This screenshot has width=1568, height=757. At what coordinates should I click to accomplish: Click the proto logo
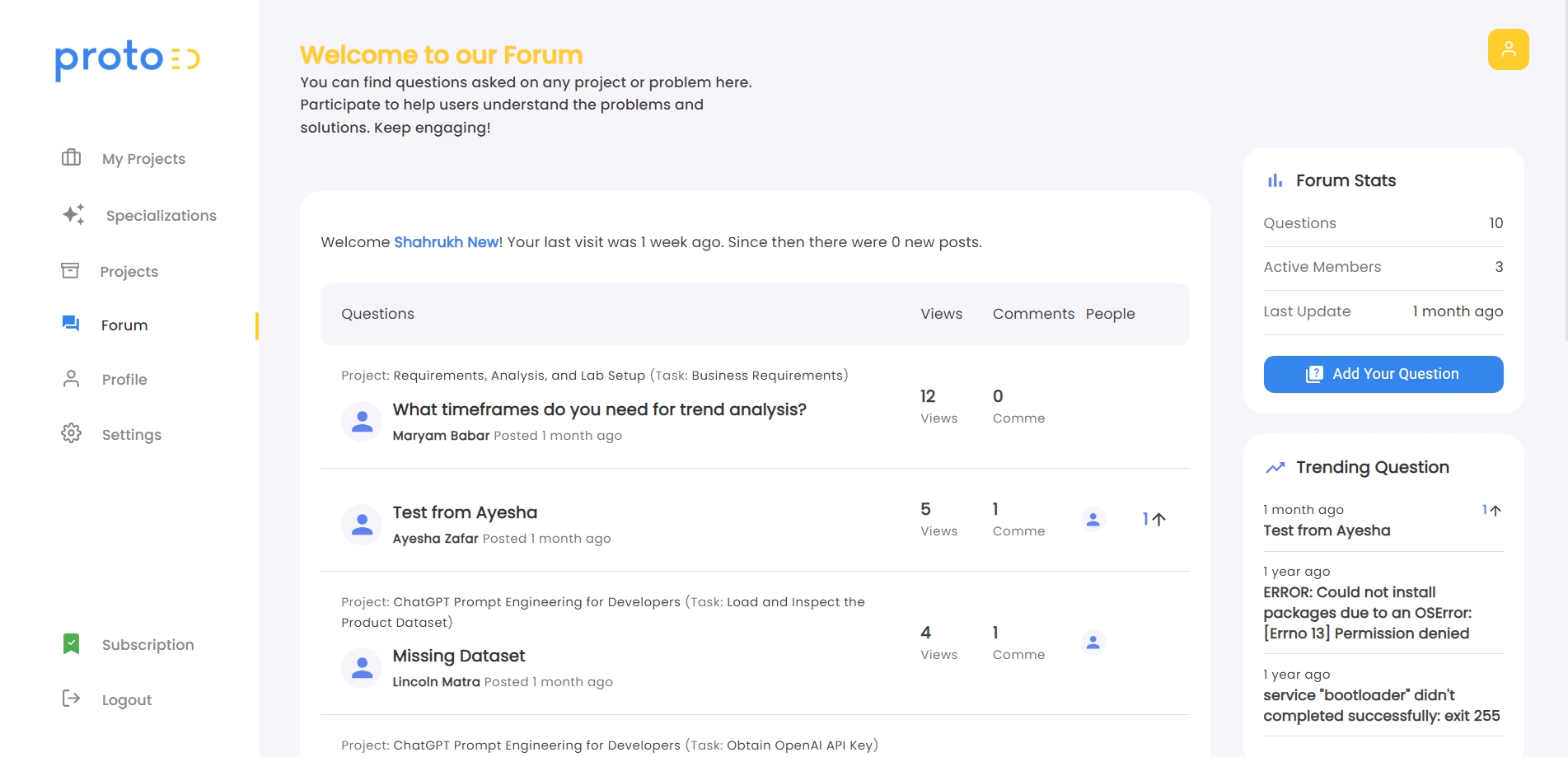[127, 58]
